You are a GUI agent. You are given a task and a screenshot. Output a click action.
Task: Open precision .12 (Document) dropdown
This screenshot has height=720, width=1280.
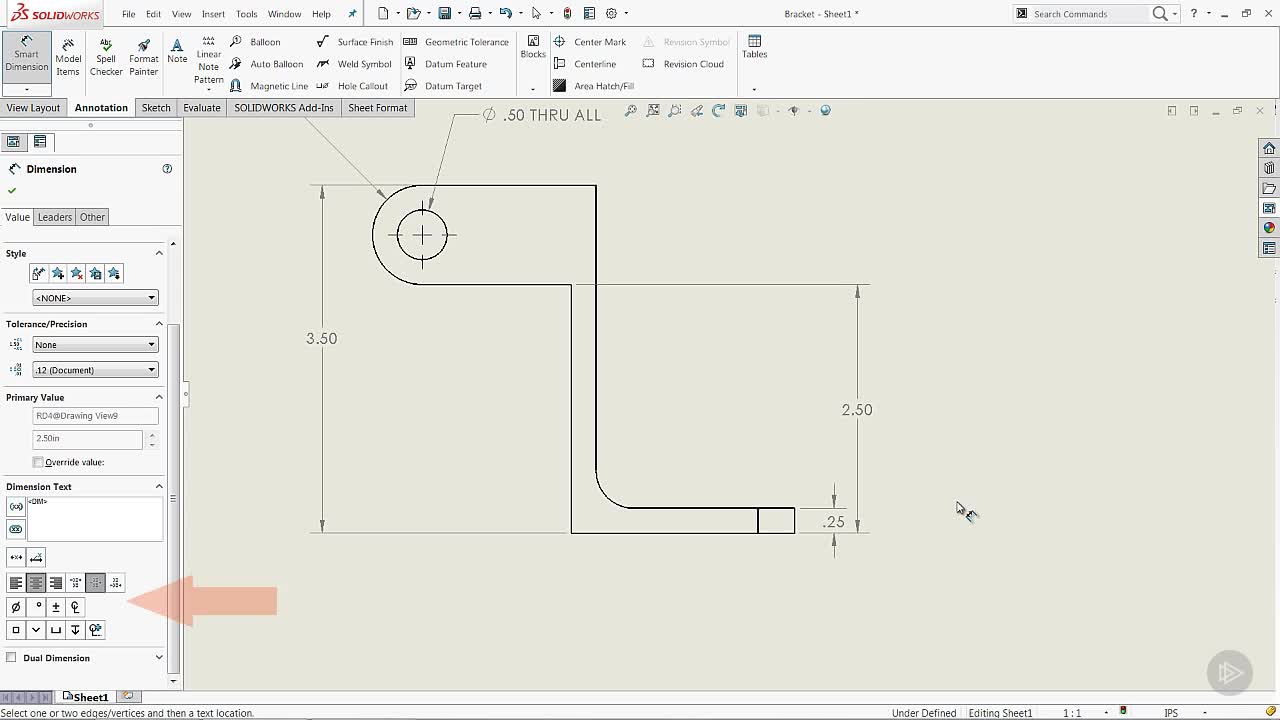(95, 370)
